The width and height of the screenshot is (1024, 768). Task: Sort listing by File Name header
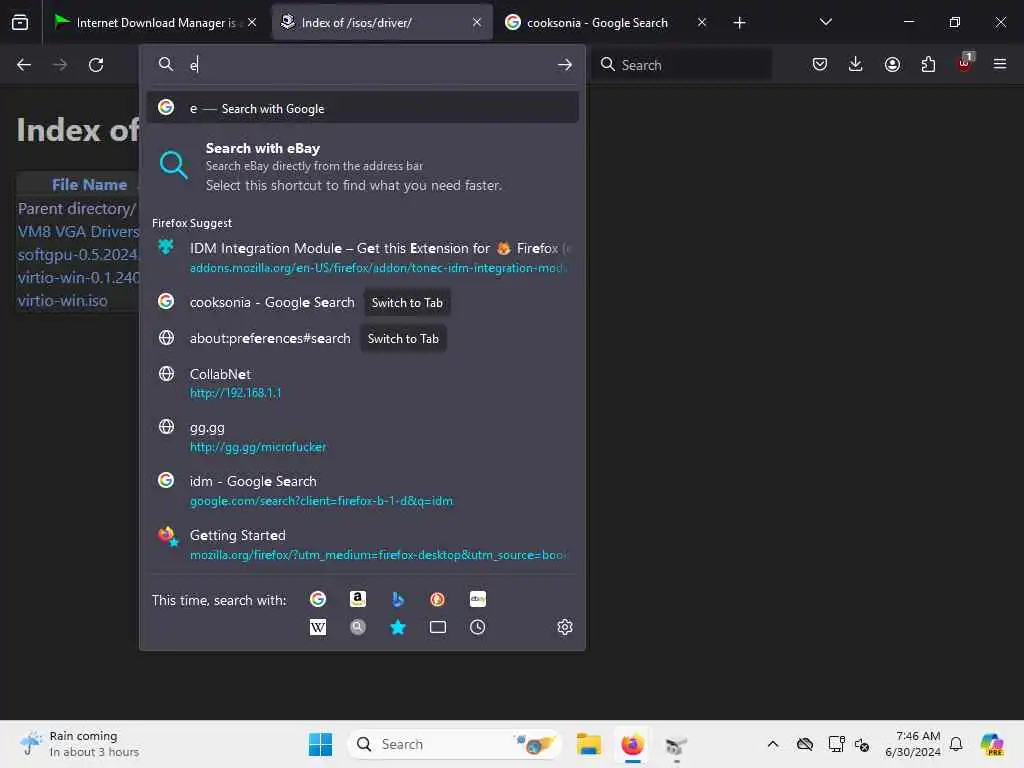pyautogui.click(x=89, y=185)
